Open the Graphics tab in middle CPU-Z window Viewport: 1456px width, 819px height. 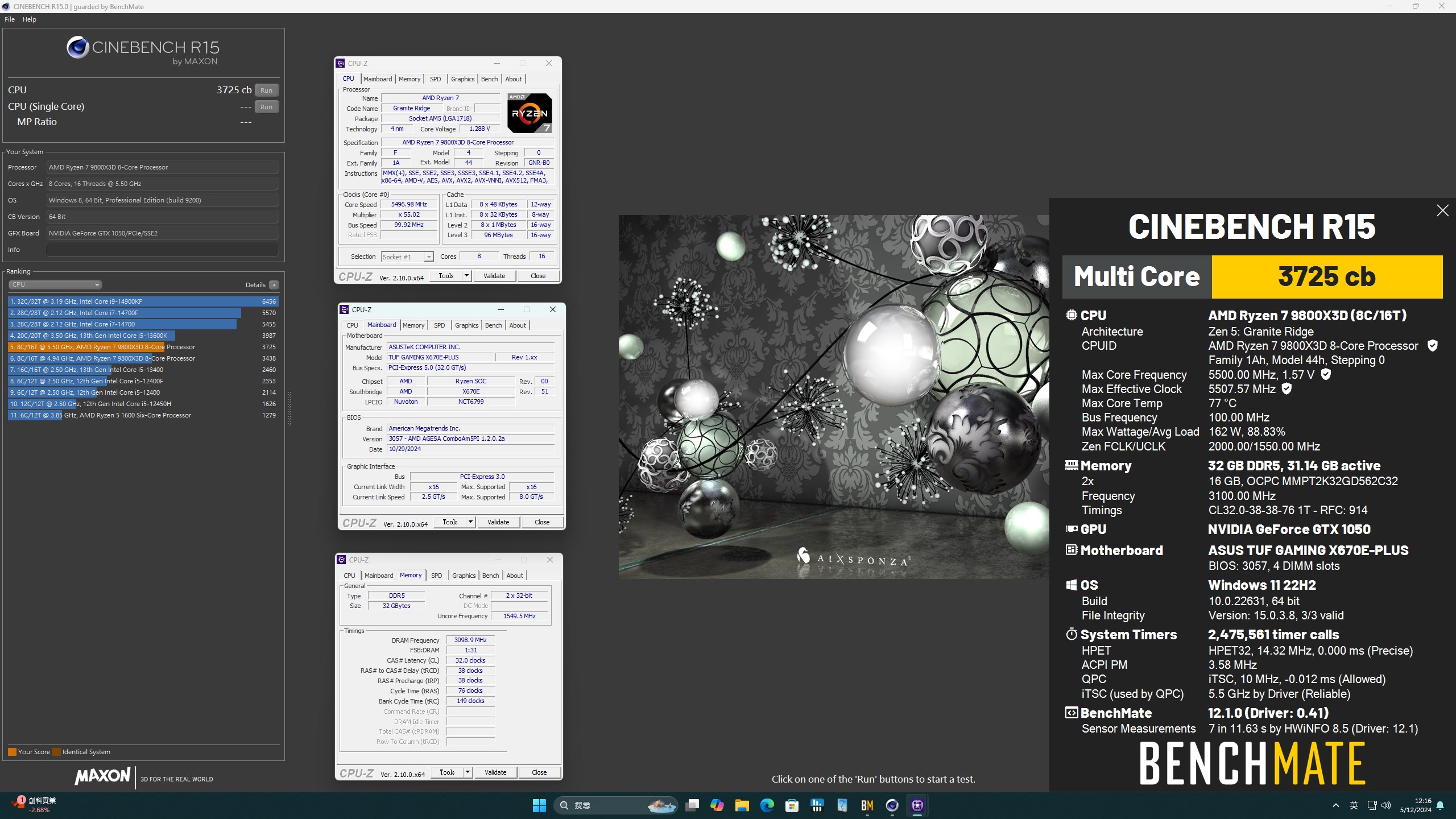pyautogui.click(x=466, y=325)
